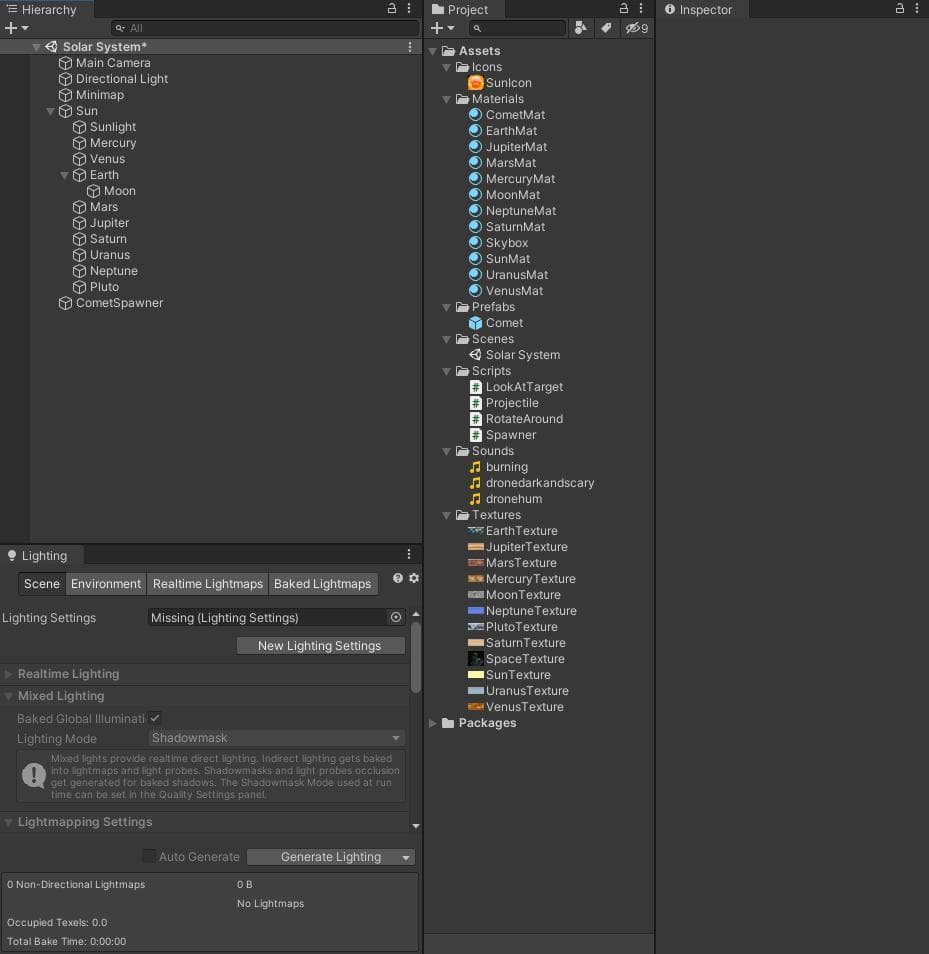Click the Hierarchy search field
Image resolution: width=929 pixels, height=954 pixels.
265,28
